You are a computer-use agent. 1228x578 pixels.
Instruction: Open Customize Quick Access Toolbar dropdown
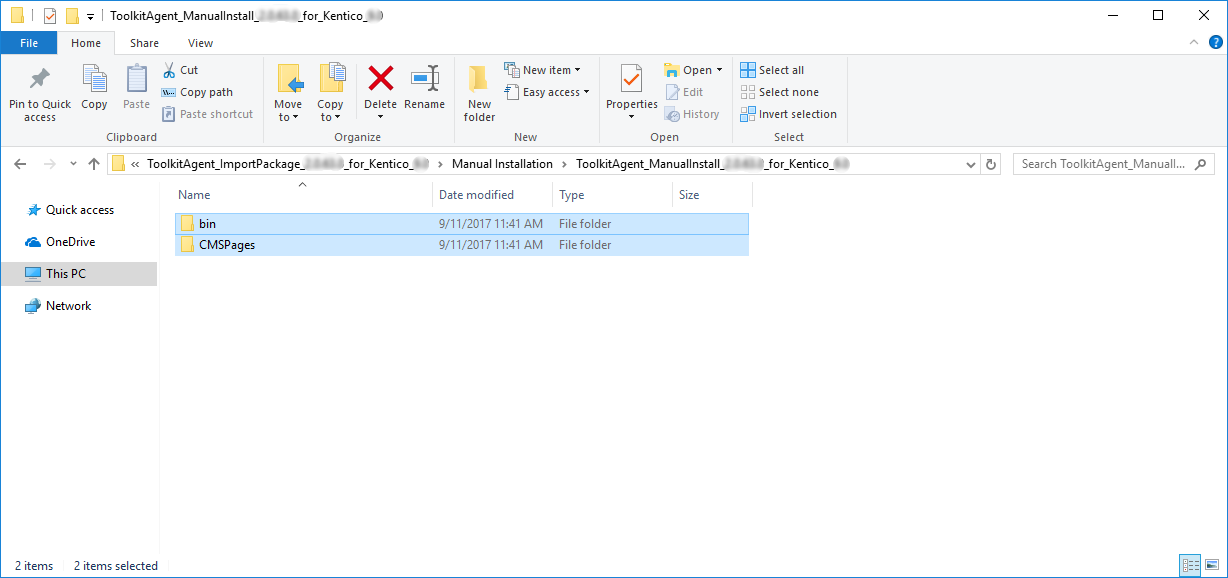click(90, 16)
